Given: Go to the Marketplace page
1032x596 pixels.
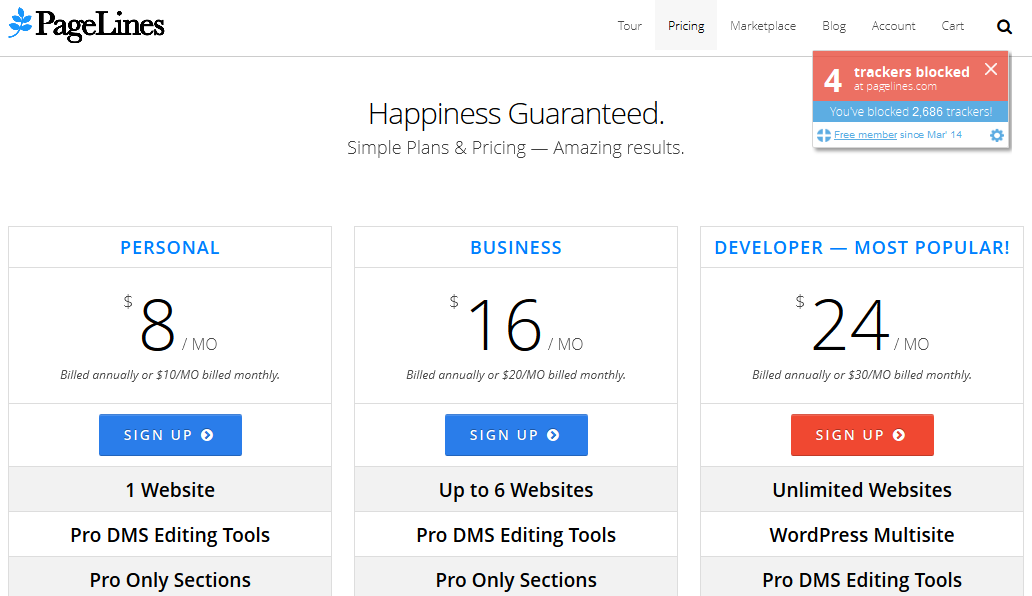Looking at the screenshot, I should (x=763, y=26).
